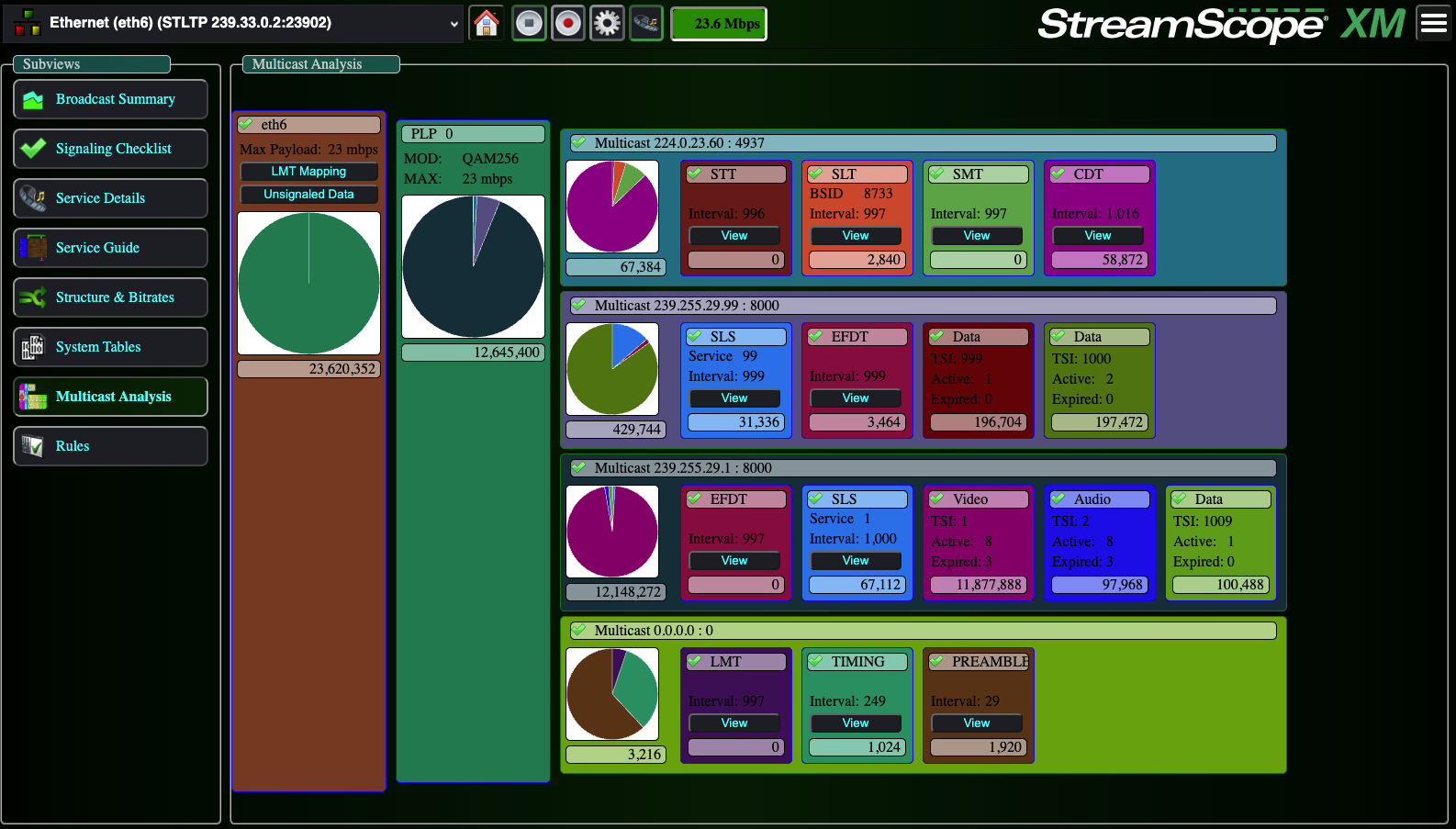The height and width of the screenshot is (829, 1456).
Task: Click the check icon on CDT card
Action: coord(1058,174)
